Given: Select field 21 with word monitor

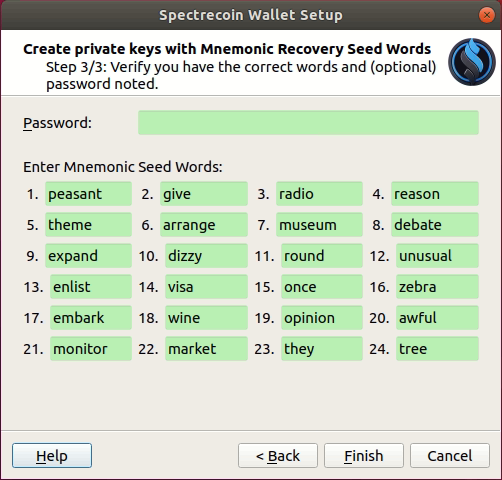Looking at the screenshot, I should coord(91,349).
